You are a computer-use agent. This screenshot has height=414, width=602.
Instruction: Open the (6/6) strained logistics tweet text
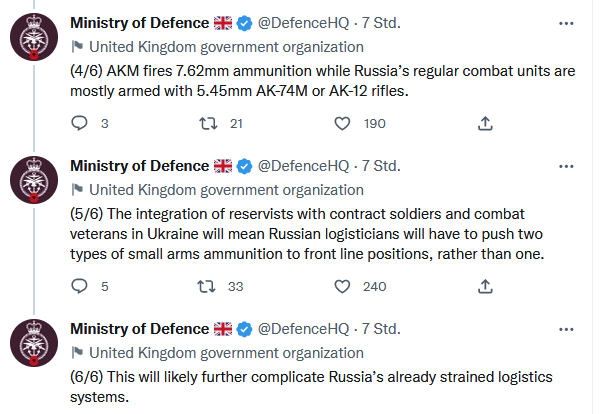click(x=311, y=387)
